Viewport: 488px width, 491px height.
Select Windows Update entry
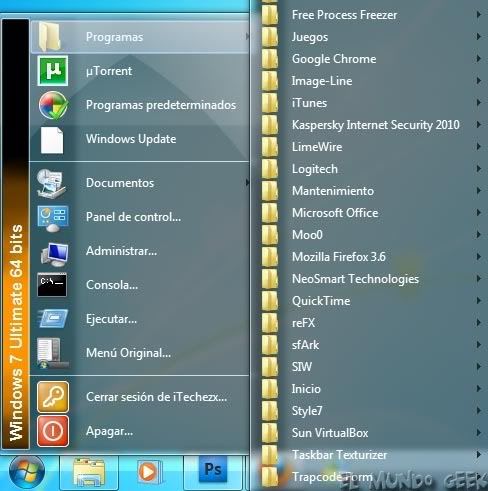point(140,139)
